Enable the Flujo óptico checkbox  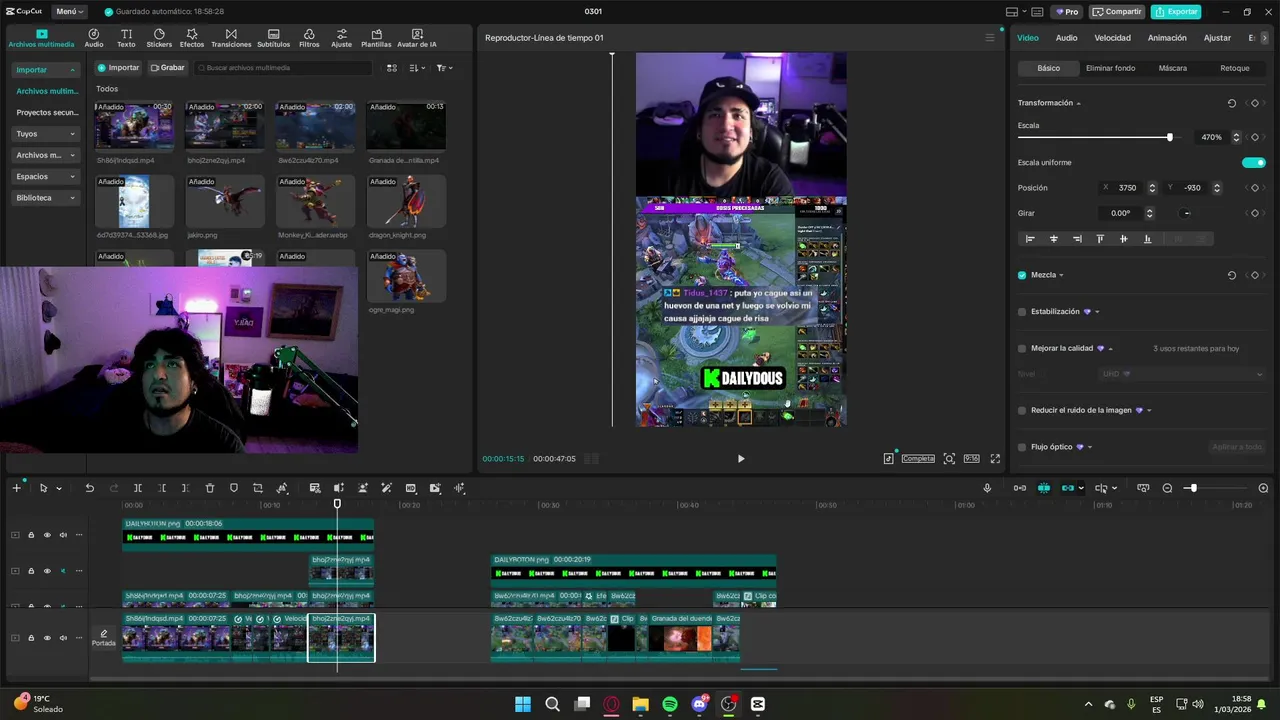click(x=1022, y=447)
